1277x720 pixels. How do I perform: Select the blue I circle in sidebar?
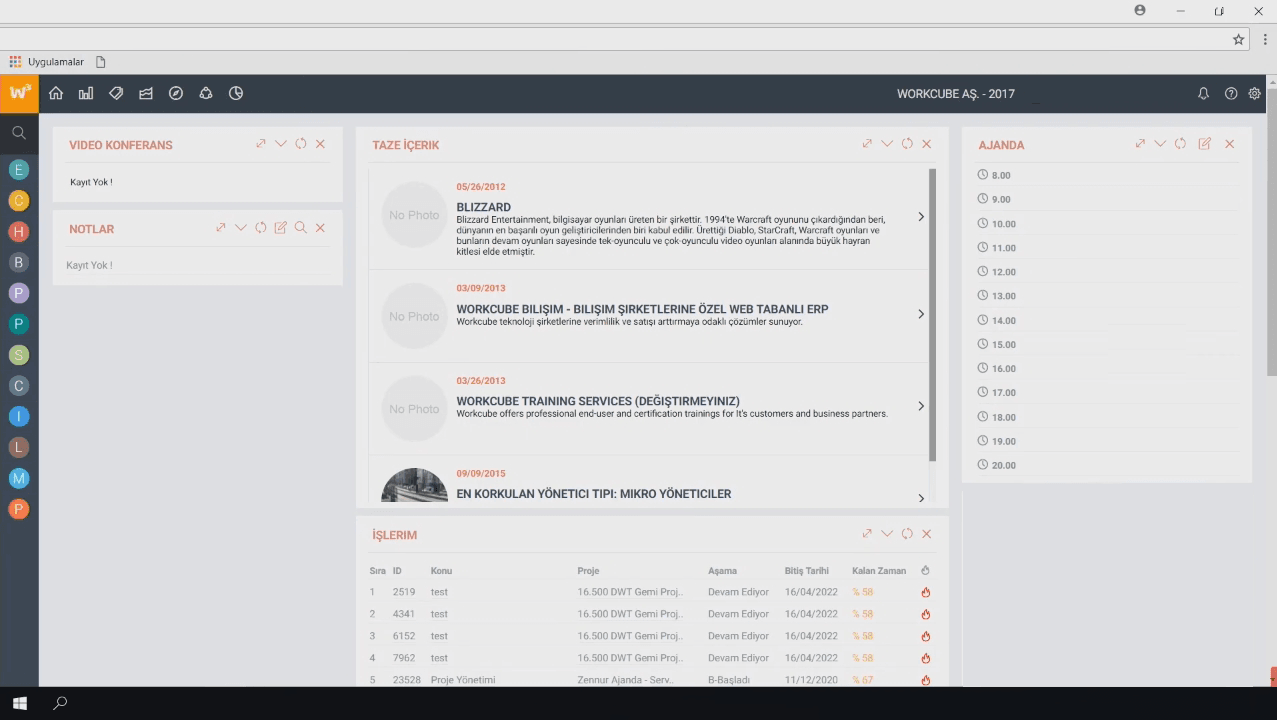tap(18, 416)
